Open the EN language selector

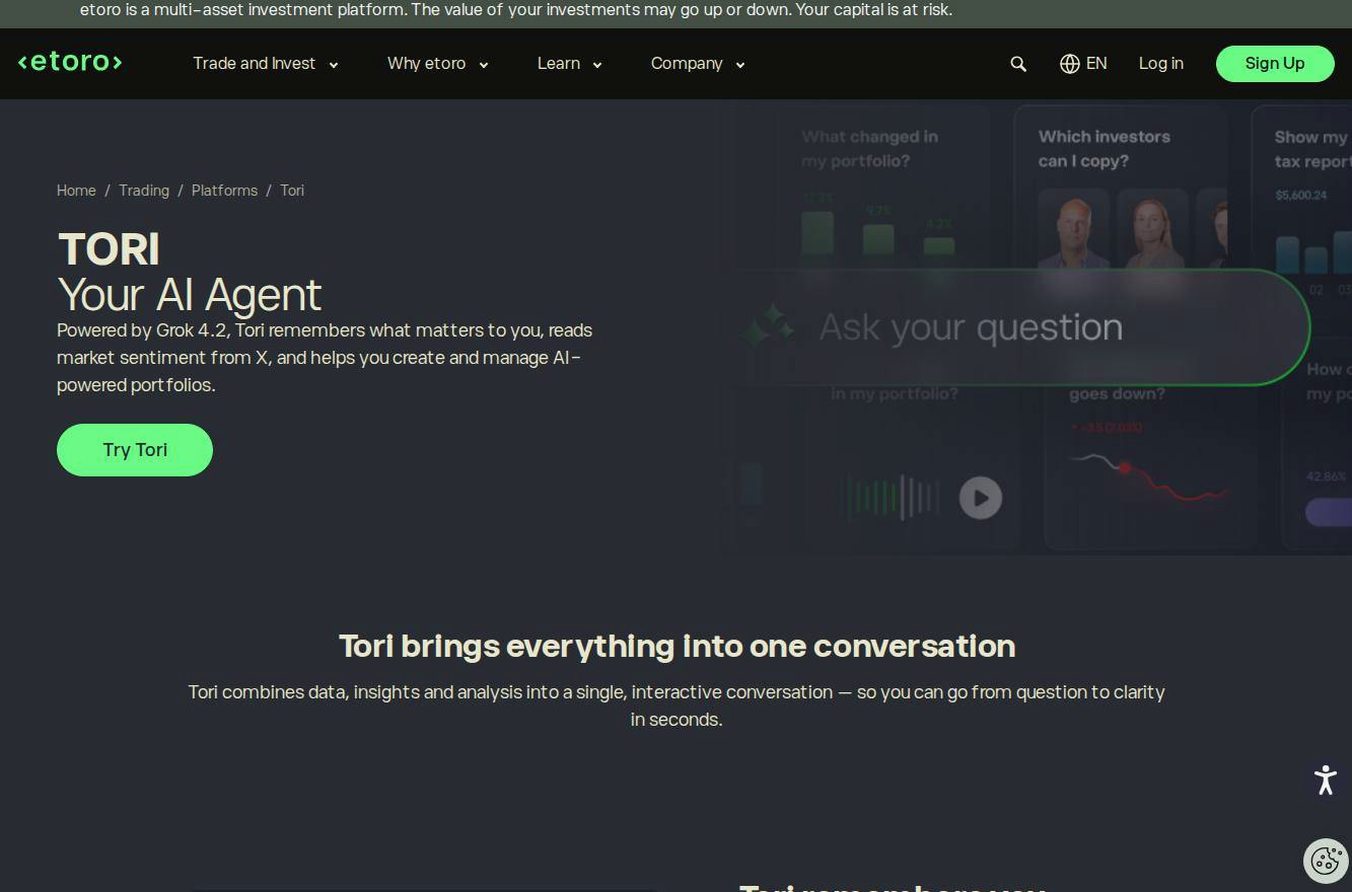click(x=1083, y=64)
